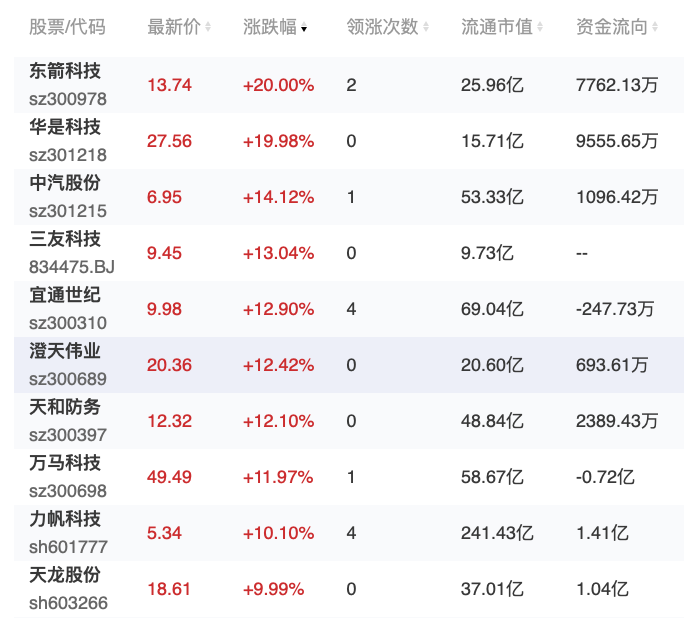This screenshot has width=684, height=618.
Task: Select stock code sz301215
Action: [x=68, y=211]
